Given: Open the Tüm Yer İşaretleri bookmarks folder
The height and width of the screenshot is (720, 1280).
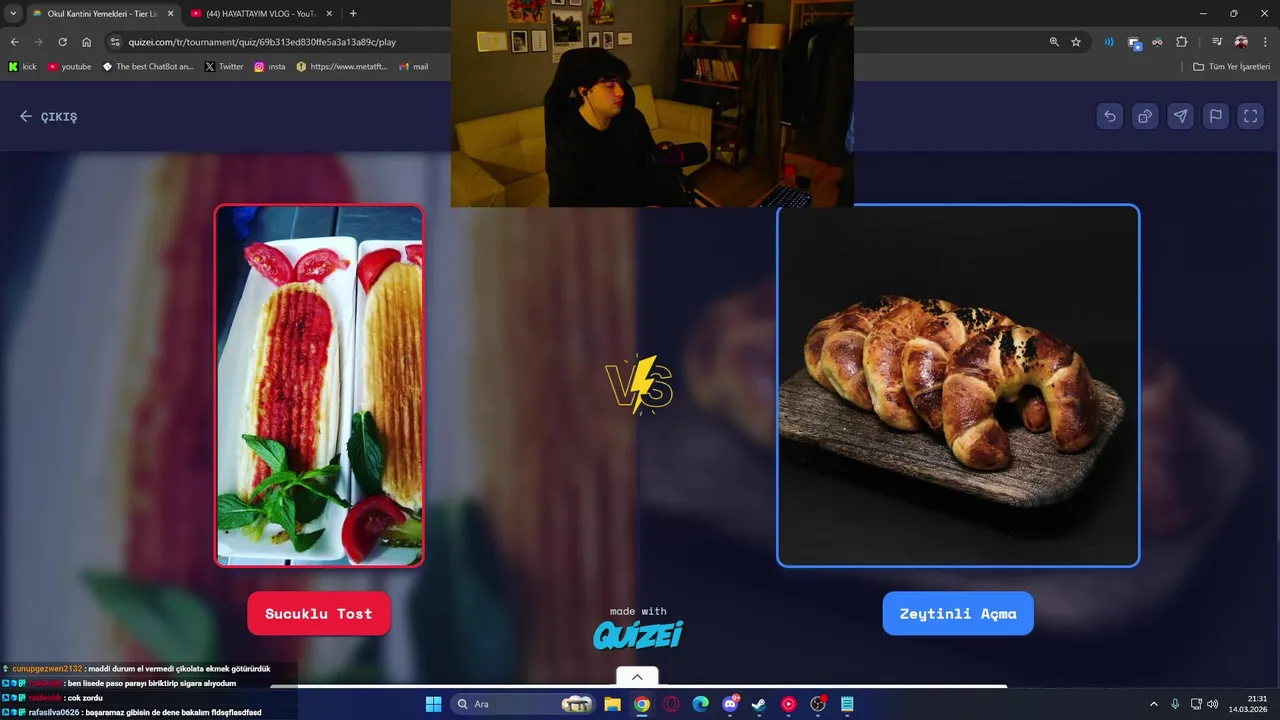Looking at the screenshot, I should coord(1231,67).
